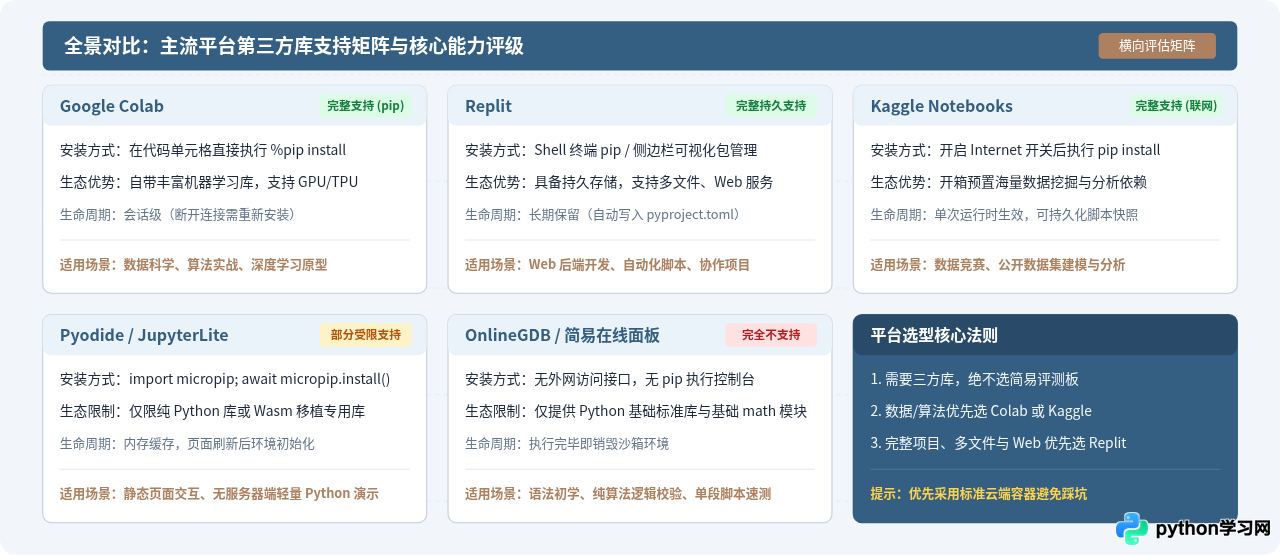
Task: Click the 全景对比 main title text
Action: (294, 46)
